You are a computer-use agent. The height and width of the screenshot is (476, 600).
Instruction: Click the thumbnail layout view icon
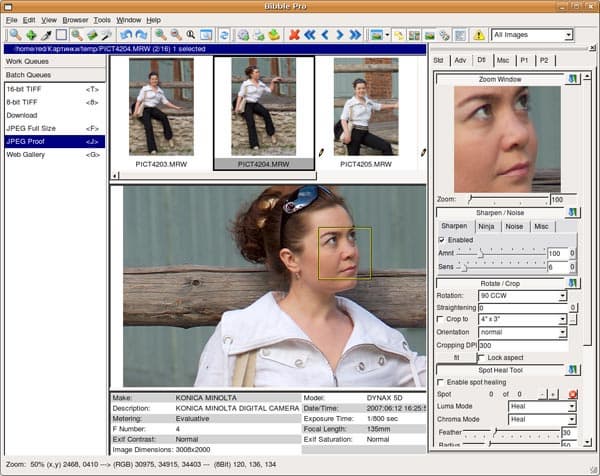click(414, 35)
